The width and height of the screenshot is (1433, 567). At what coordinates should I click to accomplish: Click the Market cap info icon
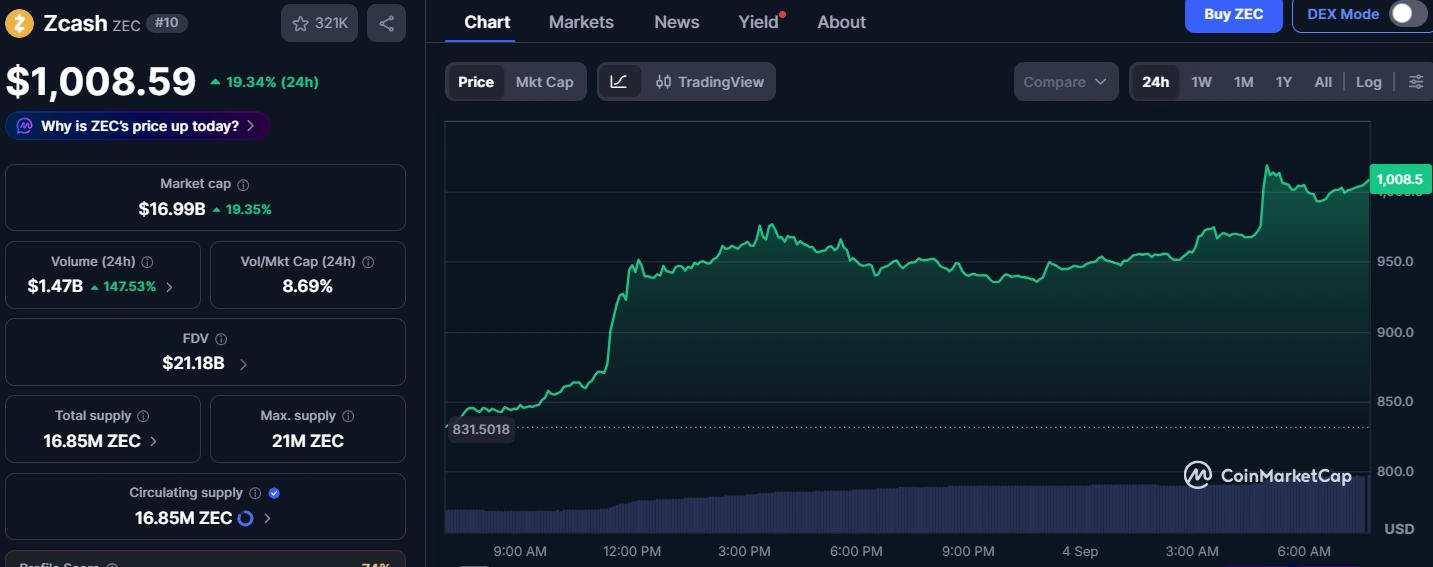[x=243, y=185]
